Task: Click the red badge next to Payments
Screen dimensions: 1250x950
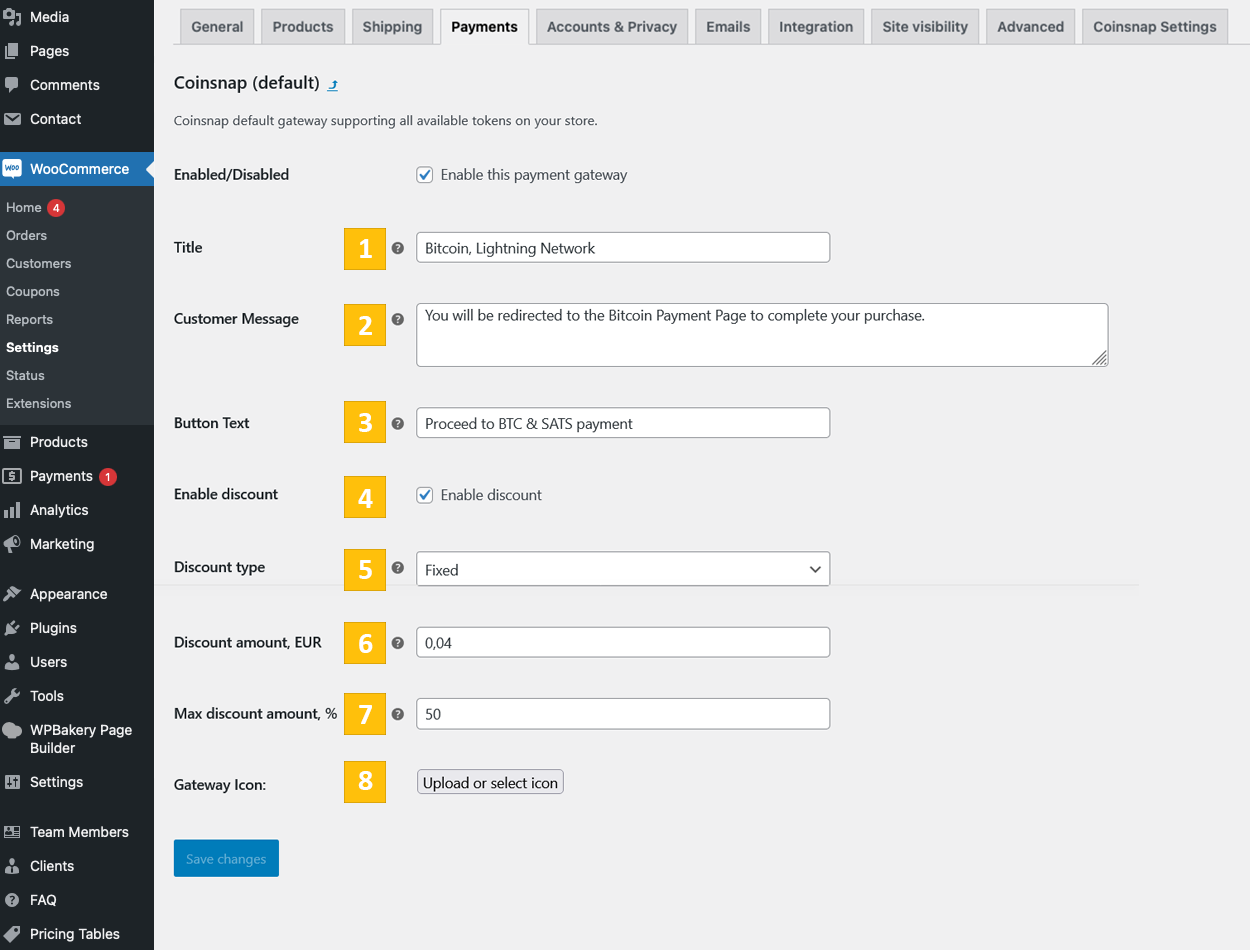Action: tap(108, 477)
